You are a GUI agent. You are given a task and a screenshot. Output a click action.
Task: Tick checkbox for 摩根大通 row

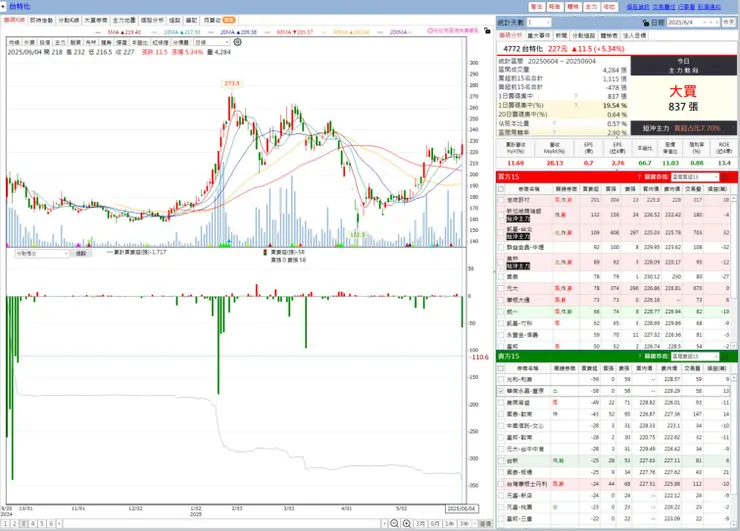(x=501, y=300)
